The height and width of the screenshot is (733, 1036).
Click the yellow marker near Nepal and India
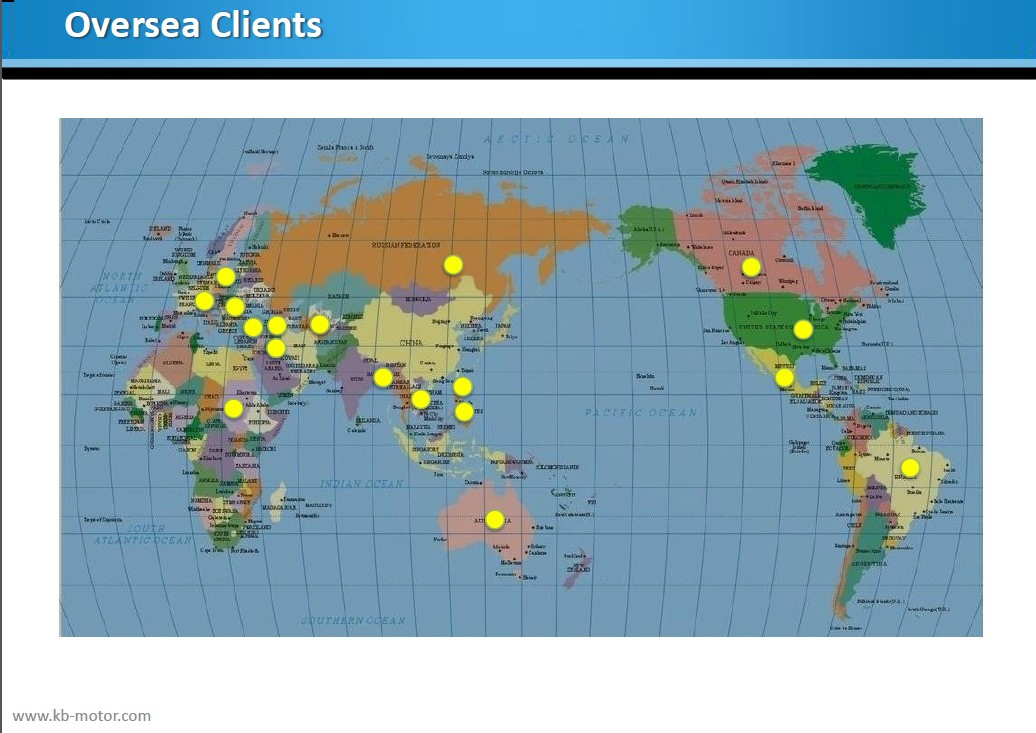(383, 377)
